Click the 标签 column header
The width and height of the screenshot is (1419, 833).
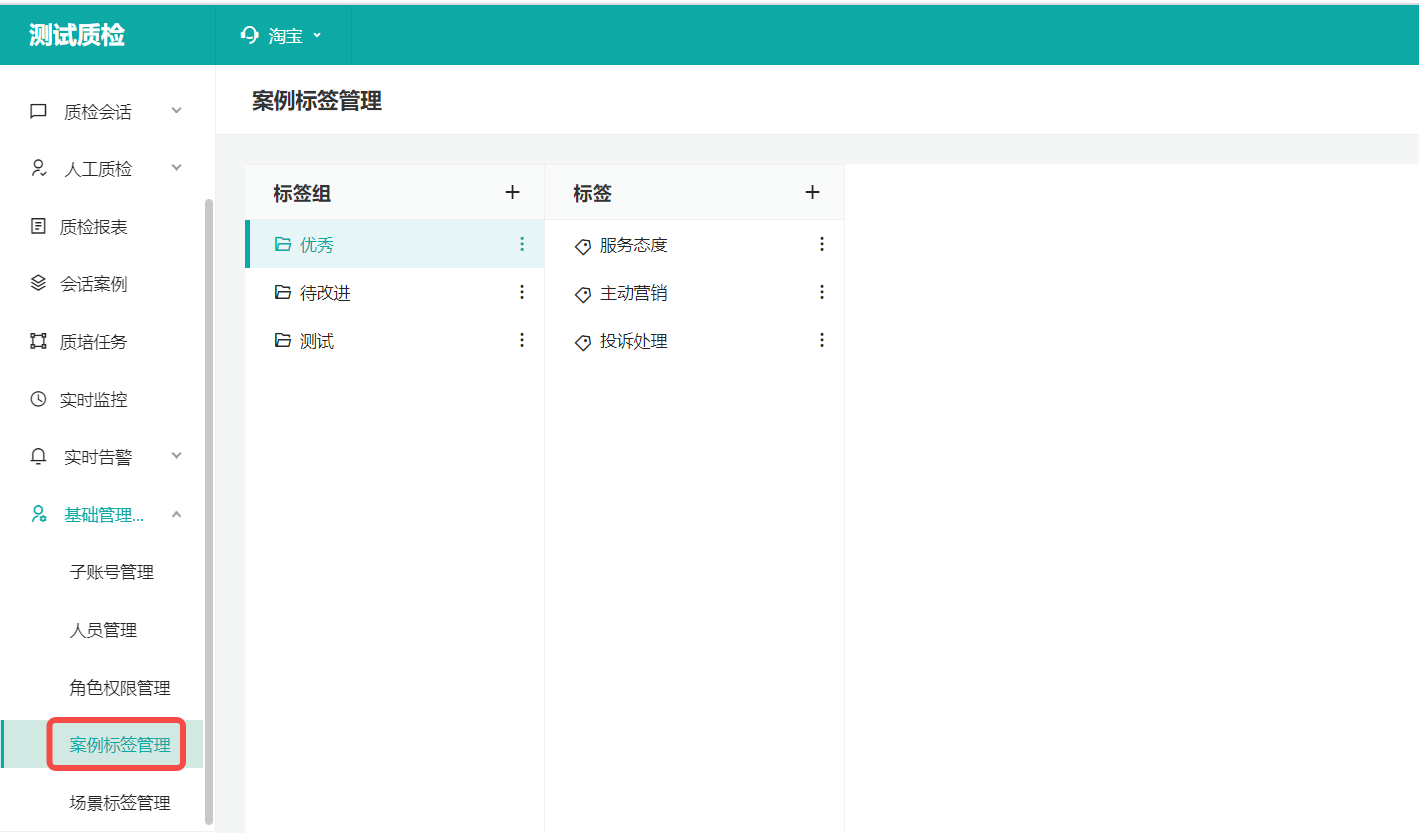[x=592, y=194]
